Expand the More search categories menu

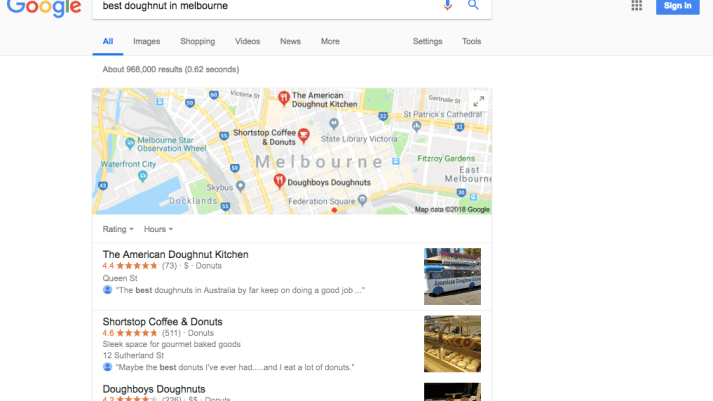tap(330, 41)
